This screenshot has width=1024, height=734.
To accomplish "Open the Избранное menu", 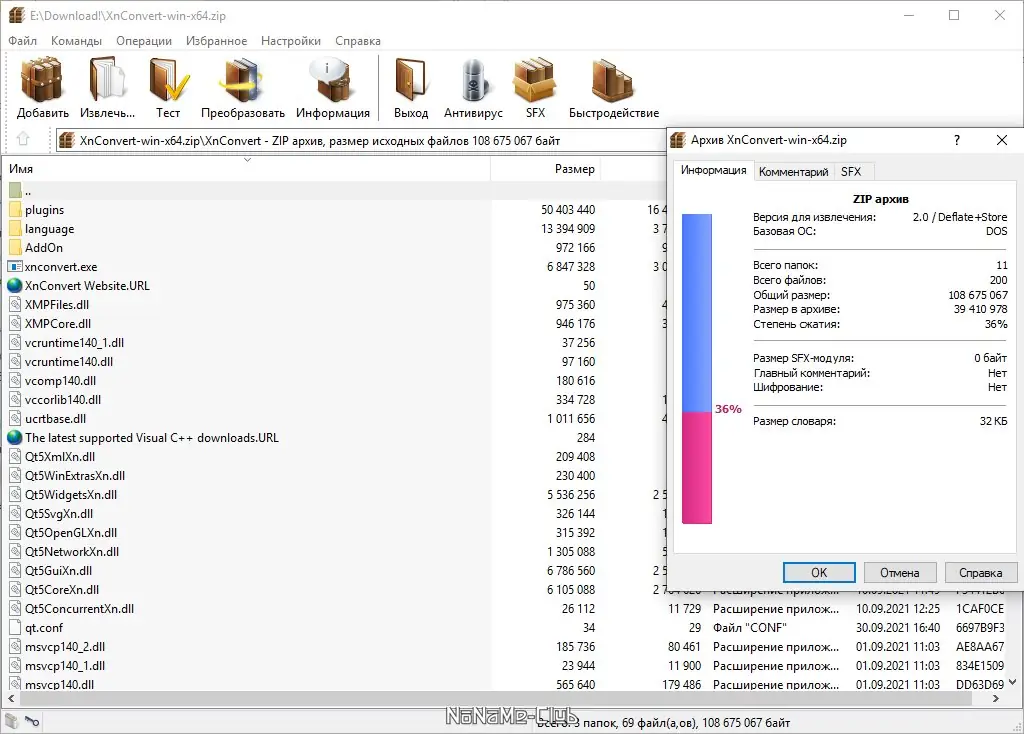I will (x=216, y=40).
